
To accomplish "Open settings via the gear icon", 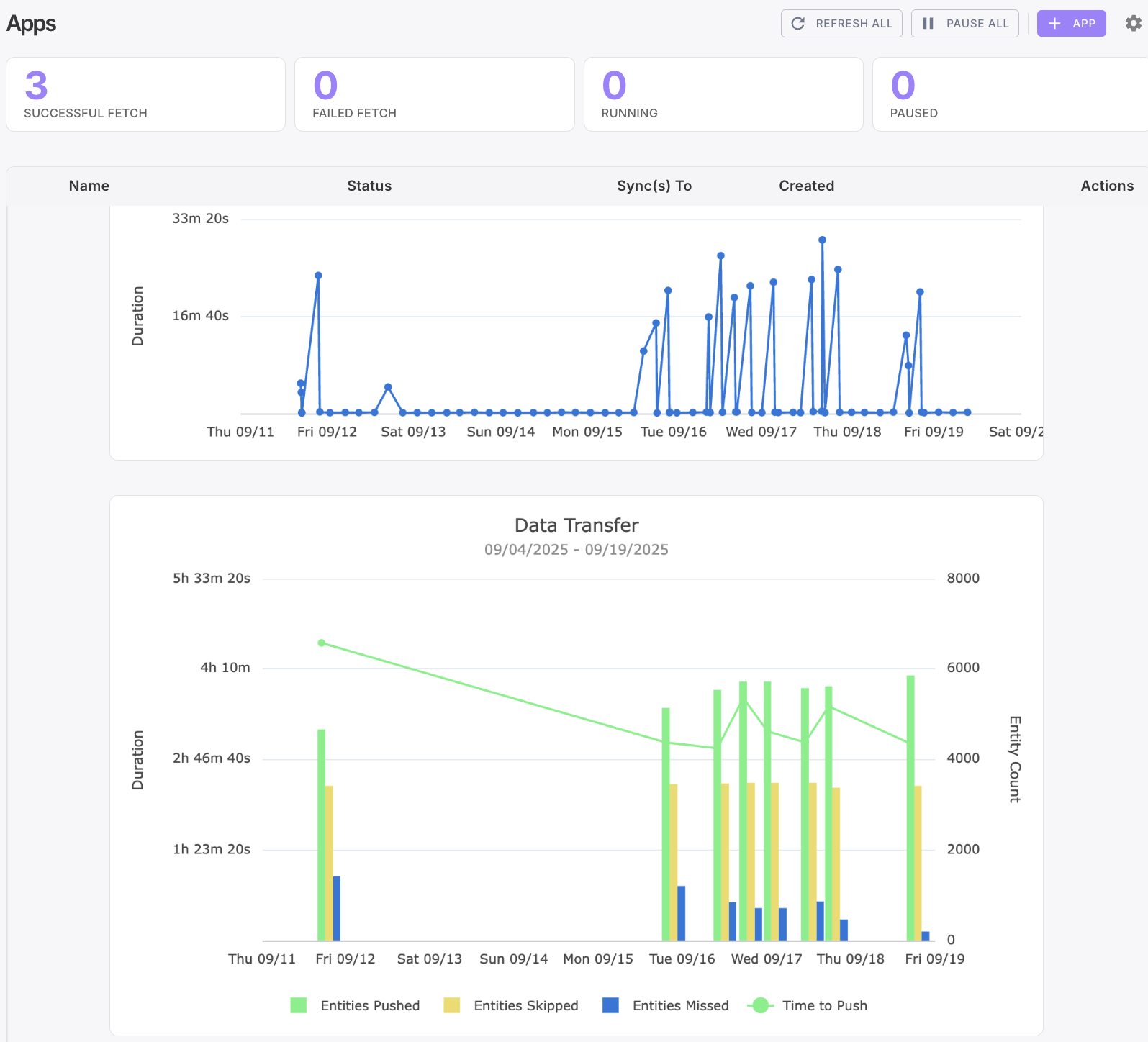I will point(1134,23).
